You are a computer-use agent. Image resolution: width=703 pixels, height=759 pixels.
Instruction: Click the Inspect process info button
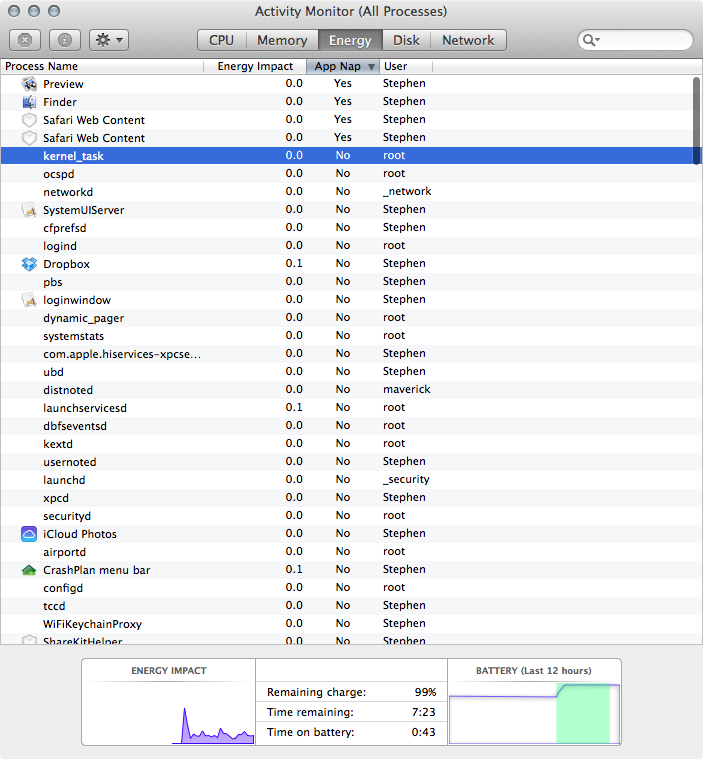[x=65, y=40]
